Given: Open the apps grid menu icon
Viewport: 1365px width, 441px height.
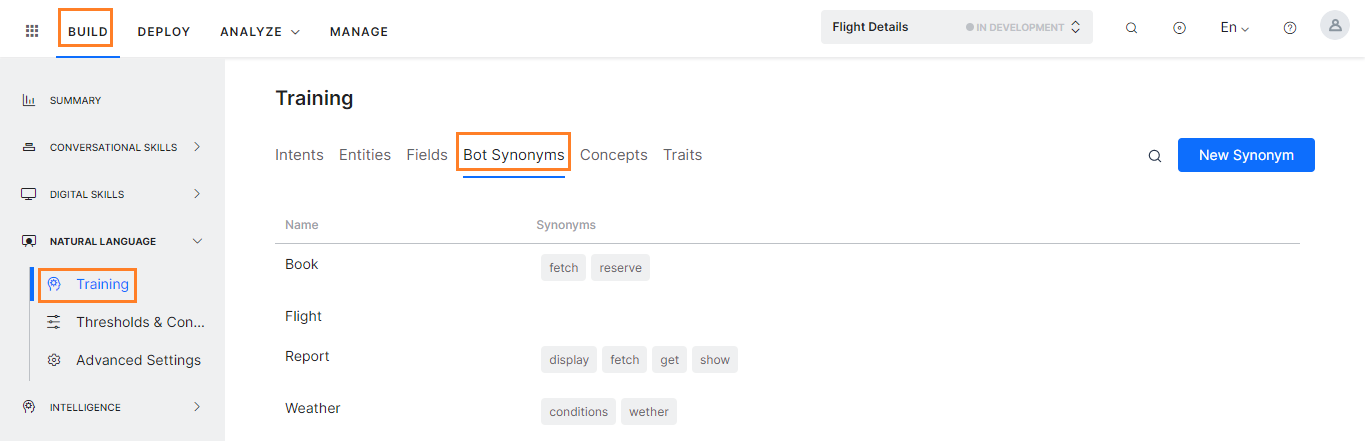Looking at the screenshot, I should point(32,31).
